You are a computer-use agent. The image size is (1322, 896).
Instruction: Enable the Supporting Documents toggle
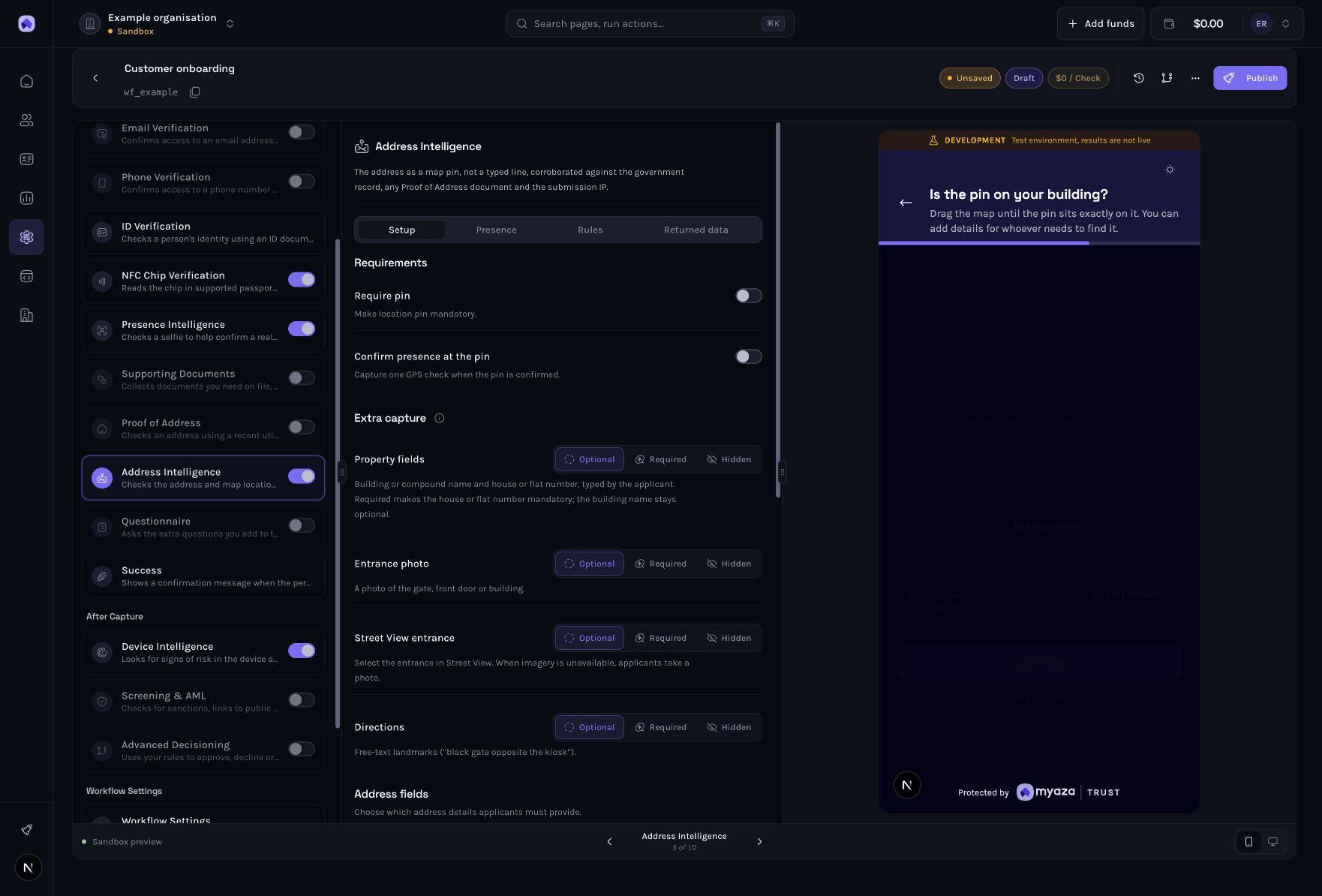tap(302, 378)
